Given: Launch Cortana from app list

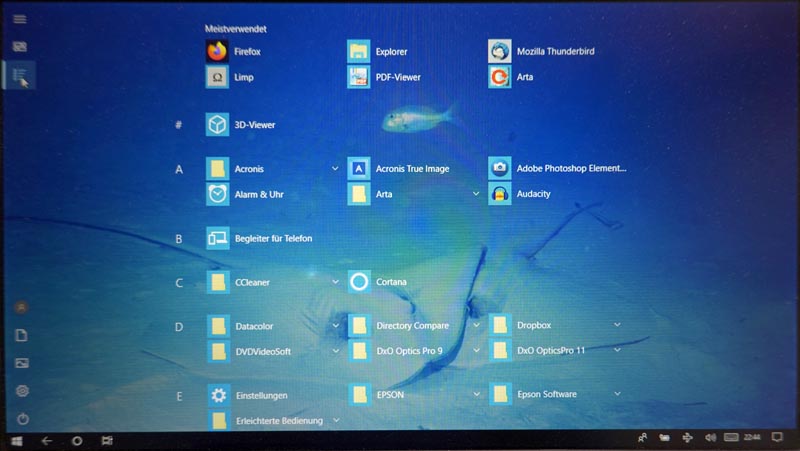Looking at the screenshot, I should coord(378,282).
